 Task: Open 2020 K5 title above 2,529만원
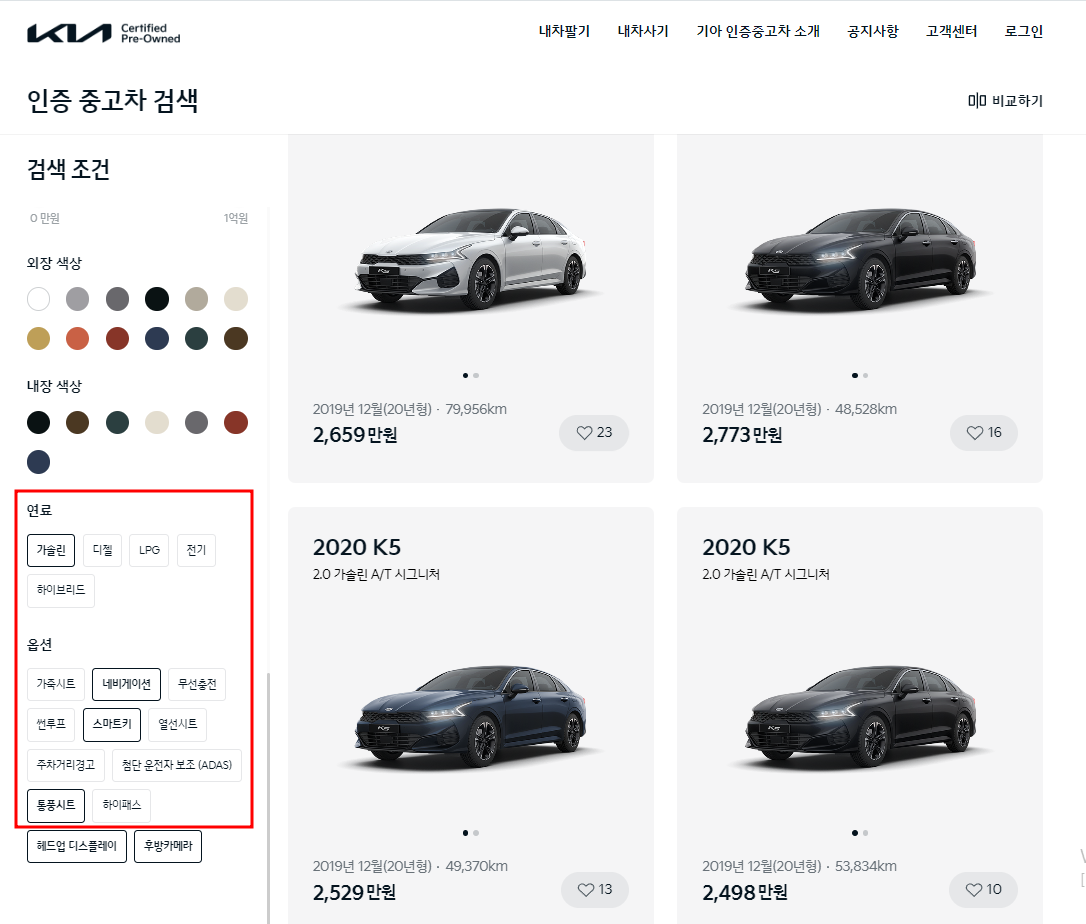357,547
